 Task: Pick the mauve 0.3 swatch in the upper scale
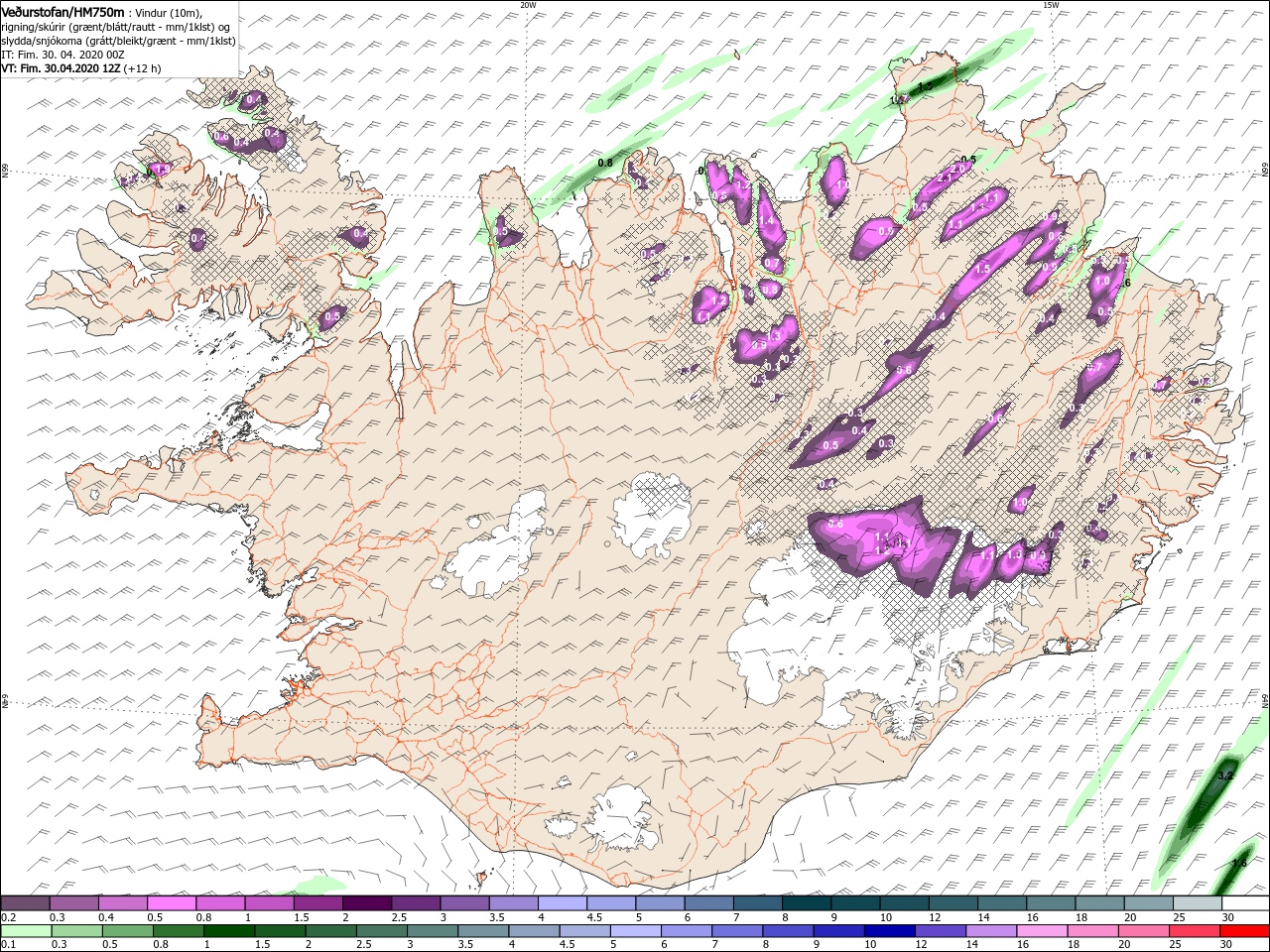[x=74, y=903]
